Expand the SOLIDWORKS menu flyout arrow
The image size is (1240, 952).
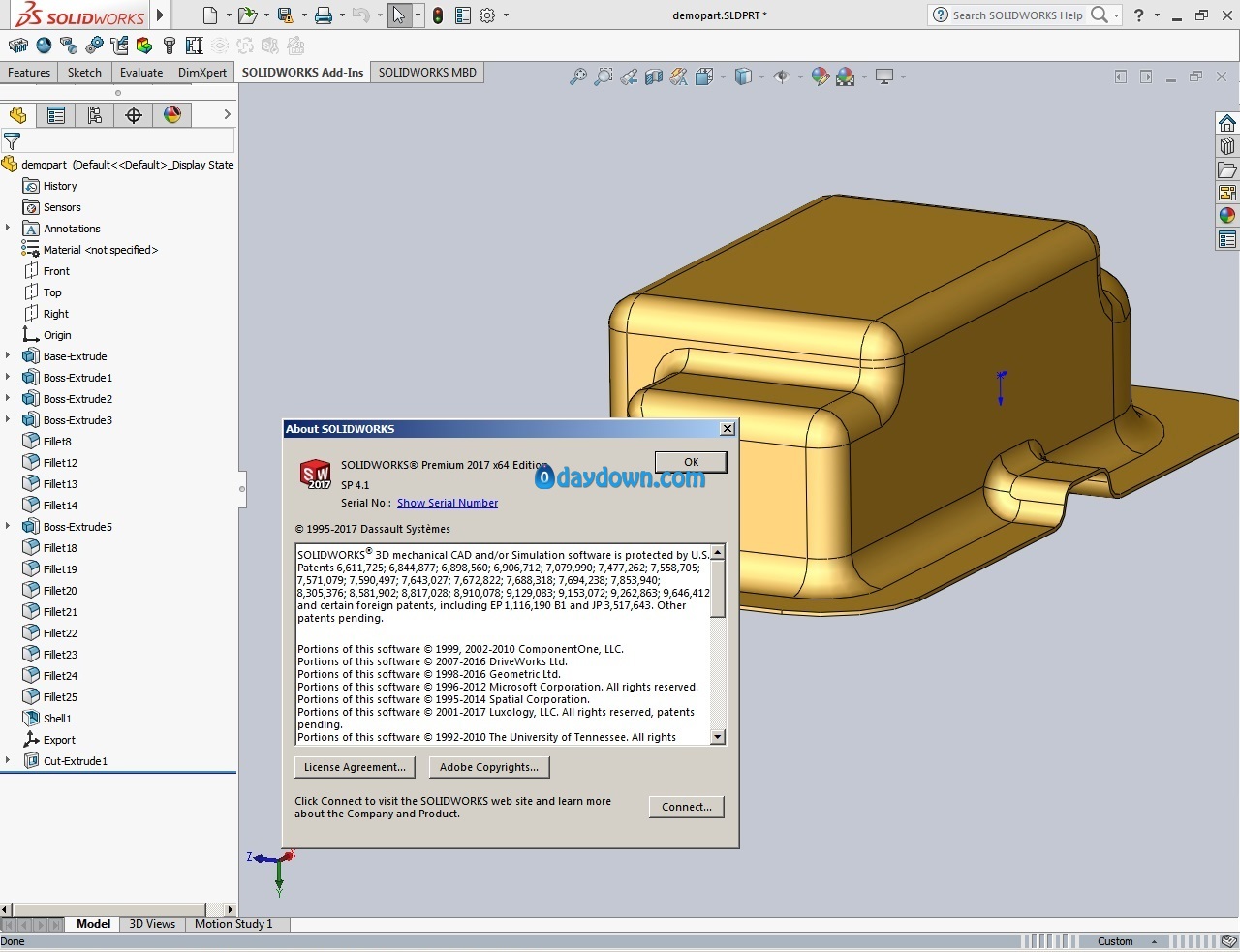pos(161,15)
